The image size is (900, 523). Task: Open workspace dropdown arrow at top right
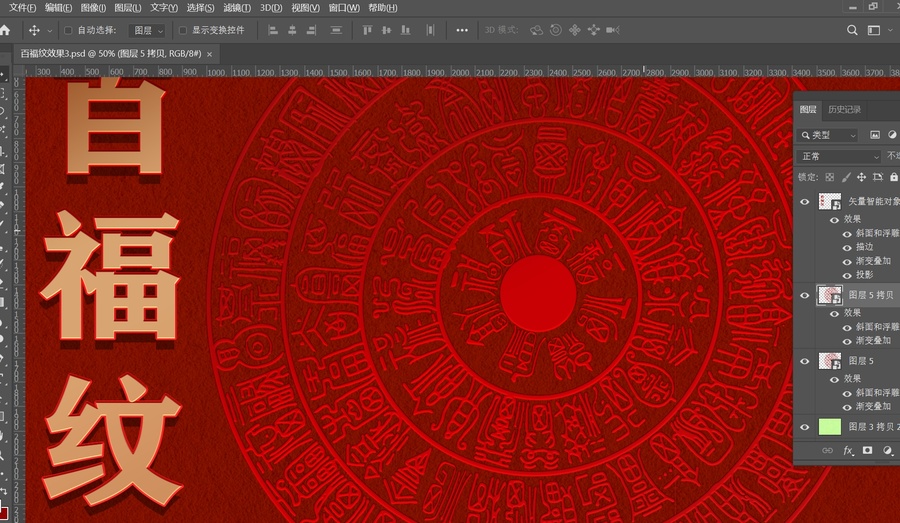click(890, 30)
